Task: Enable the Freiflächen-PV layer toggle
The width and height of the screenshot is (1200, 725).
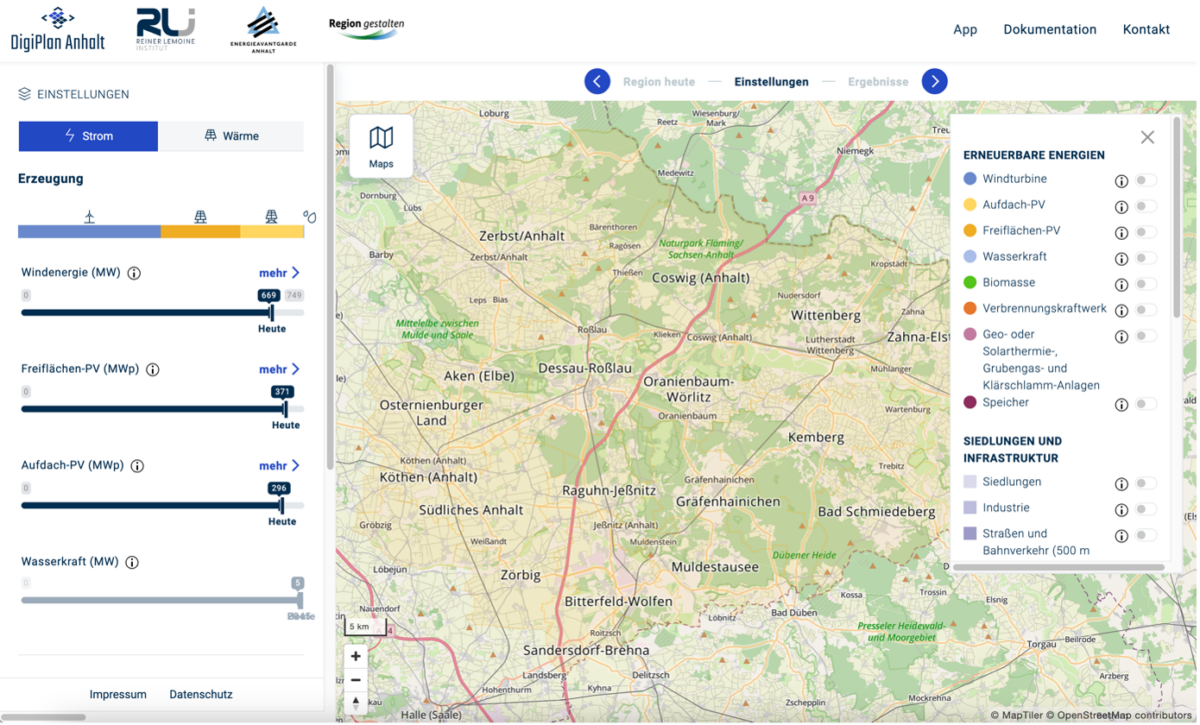Action: [1148, 232]
